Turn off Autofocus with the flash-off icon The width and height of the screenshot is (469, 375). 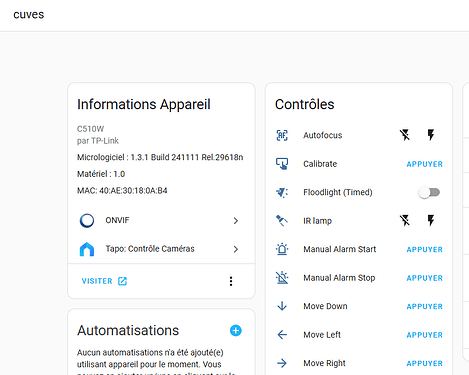(405, 135)
